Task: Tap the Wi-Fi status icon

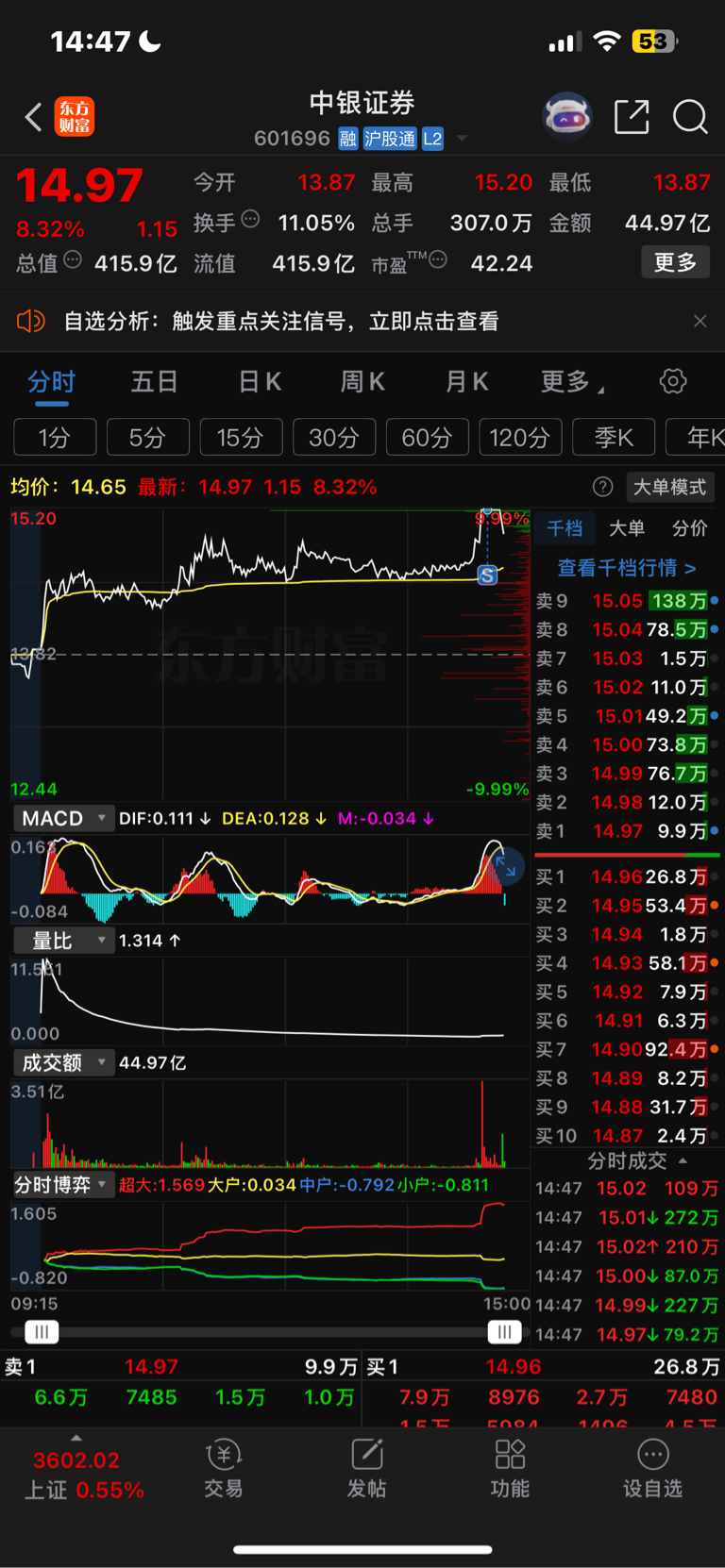Action: (607, 42)
